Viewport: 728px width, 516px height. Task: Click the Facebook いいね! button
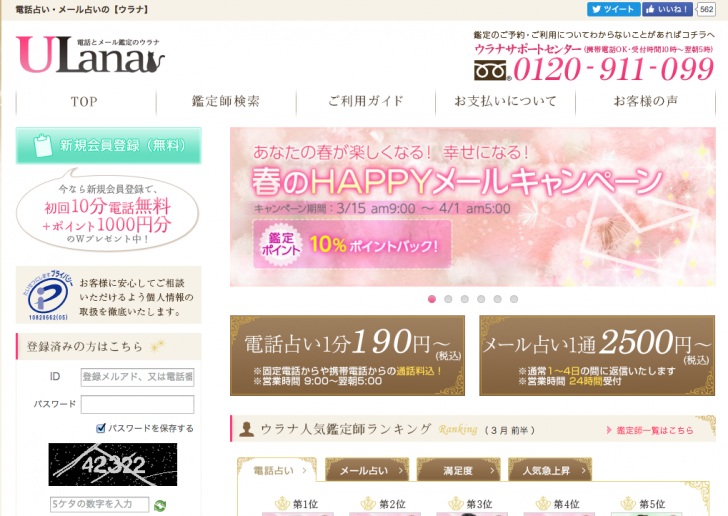tap(667, 9)
